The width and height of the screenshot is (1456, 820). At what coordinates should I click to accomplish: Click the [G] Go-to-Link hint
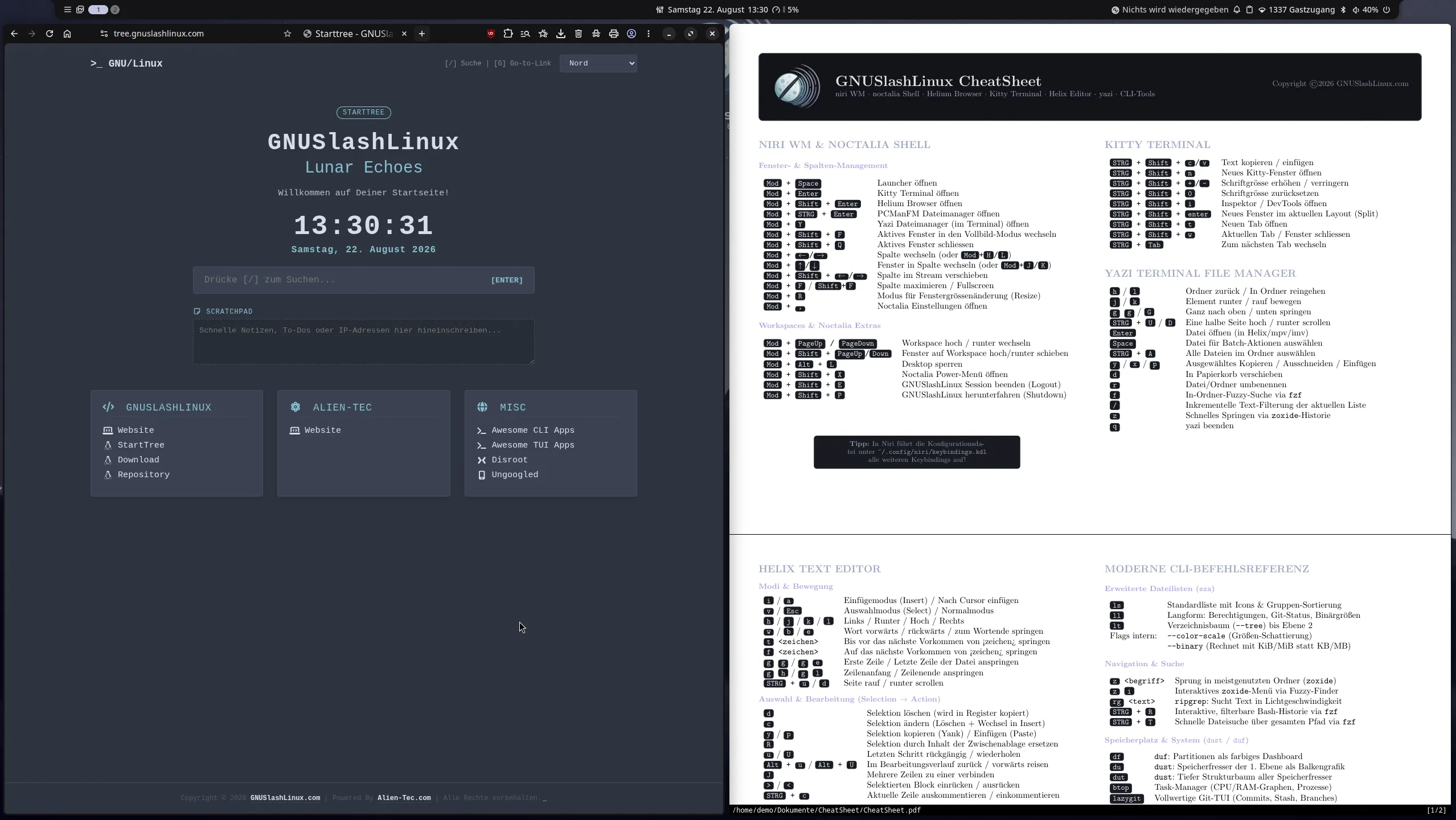pyautogui.click(x=523, y=63)
